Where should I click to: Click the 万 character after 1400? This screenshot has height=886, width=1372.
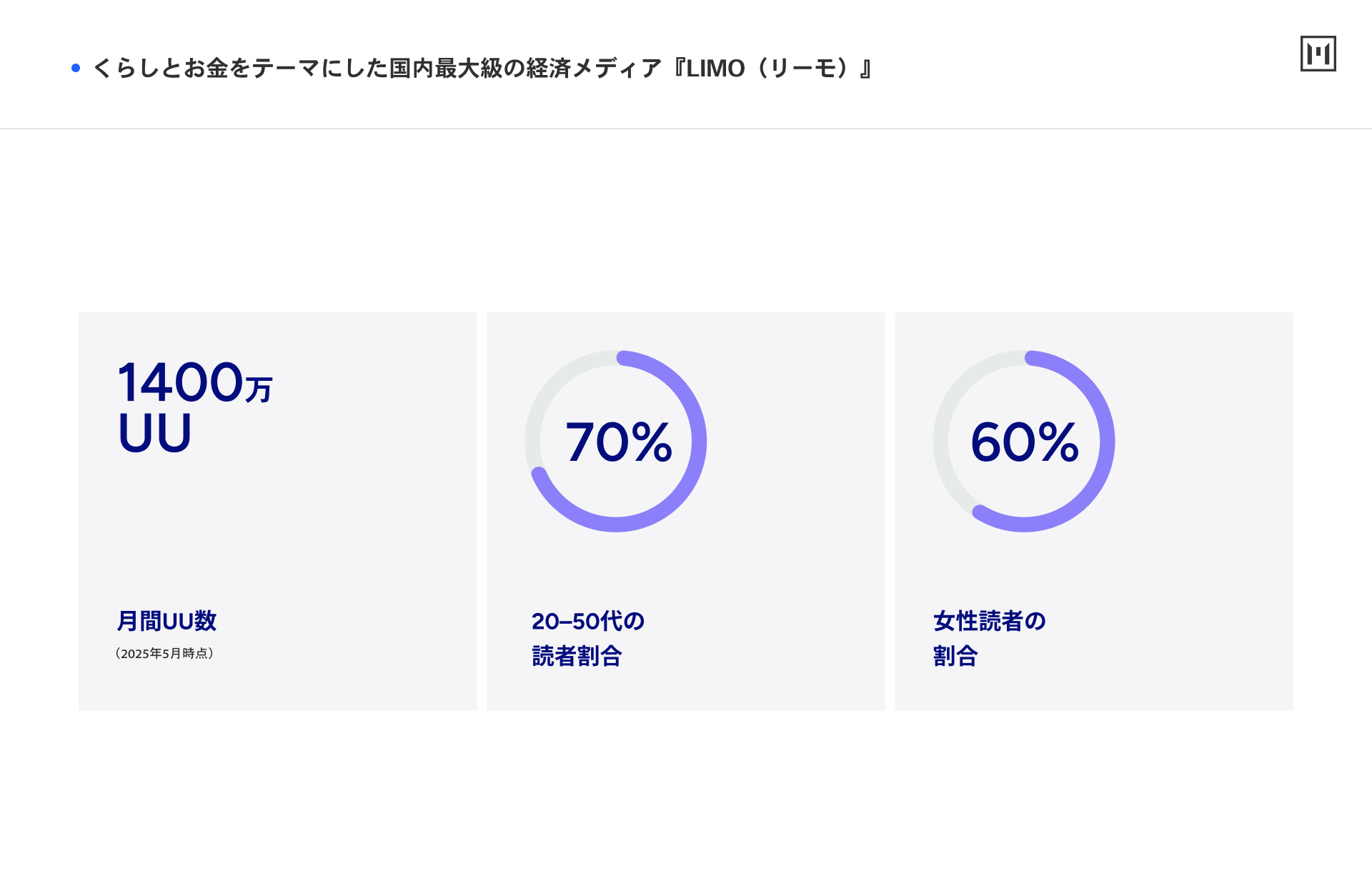tap(259, 389)
